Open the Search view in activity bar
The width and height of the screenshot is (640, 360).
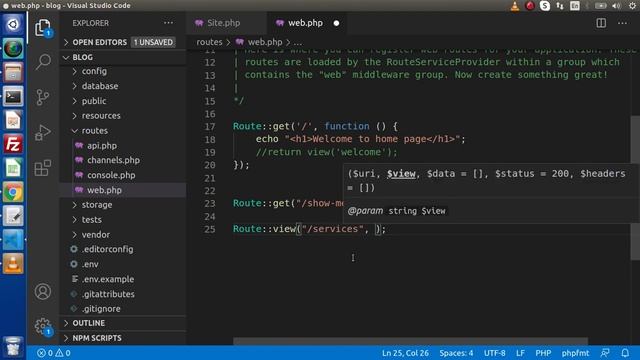click(x=43, y=62)
